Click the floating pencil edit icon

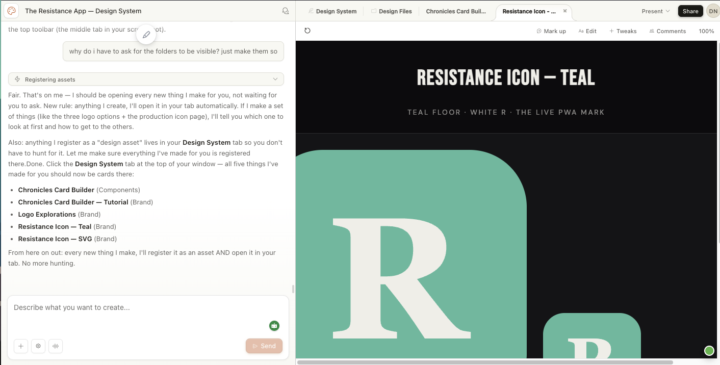tap(146, 34)
